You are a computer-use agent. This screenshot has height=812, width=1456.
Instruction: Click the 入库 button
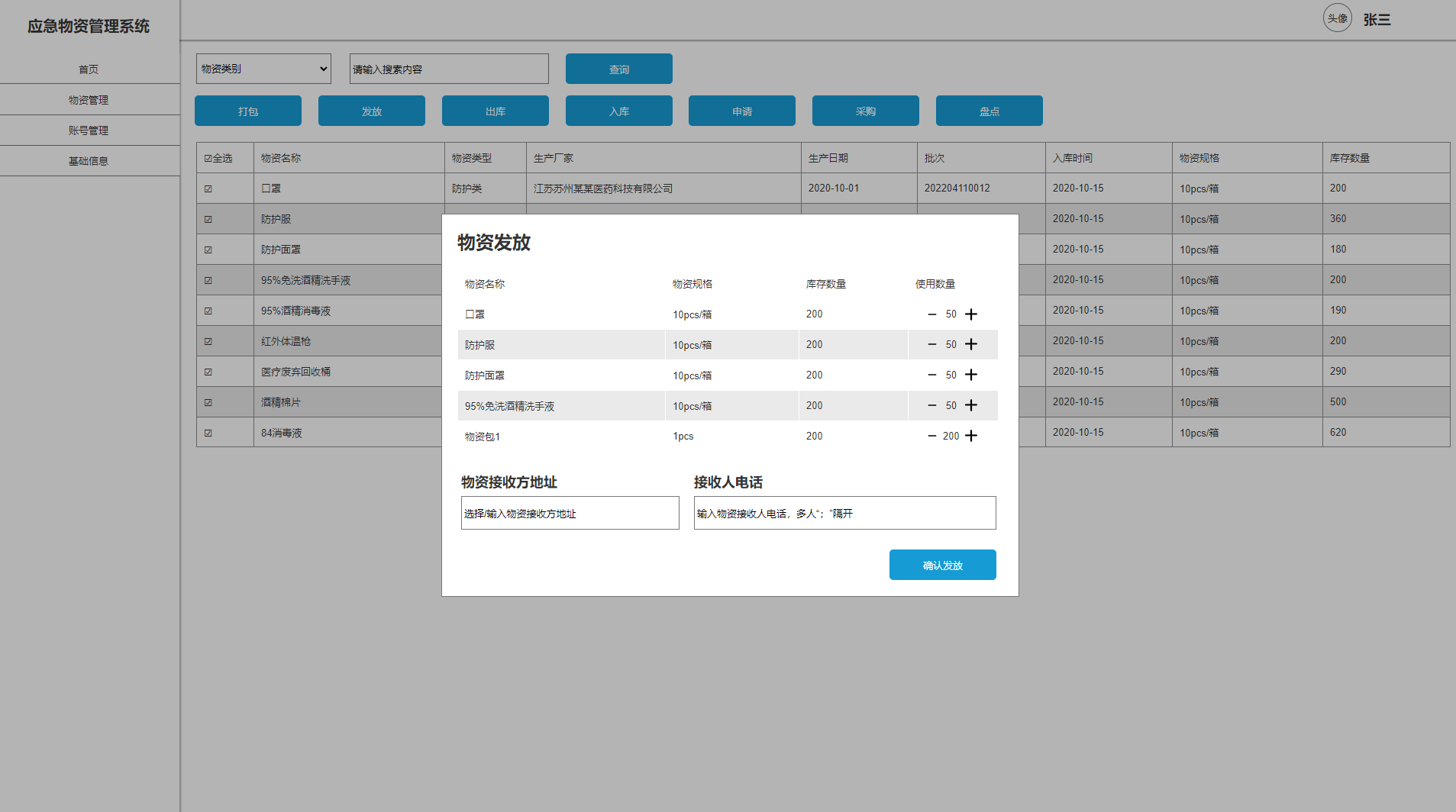(619, 111)
